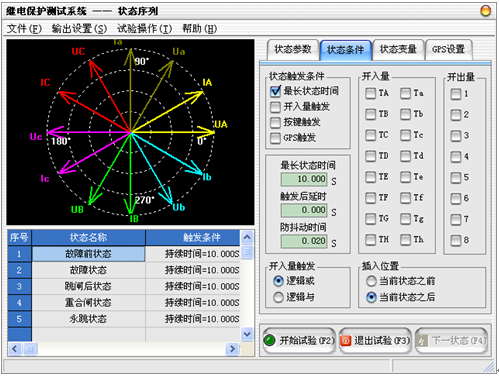Viewport: 499px width, 376px height.
Task: Select the 逻辑与 radio button
Action: [278, 297]
